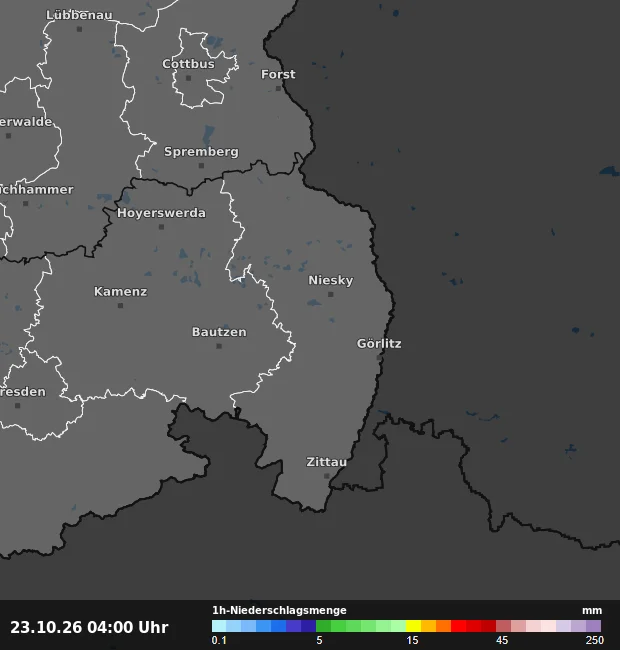Click the city marker below Lübbenau
Screen dimensions: 620x650
tap(80, 29)
